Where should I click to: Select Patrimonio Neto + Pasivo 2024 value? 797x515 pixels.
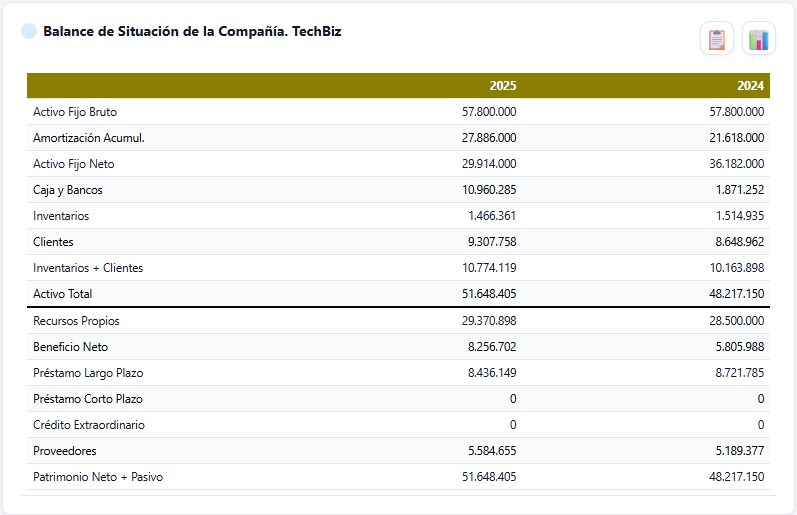pyautogui.click(x=737, y=476)
